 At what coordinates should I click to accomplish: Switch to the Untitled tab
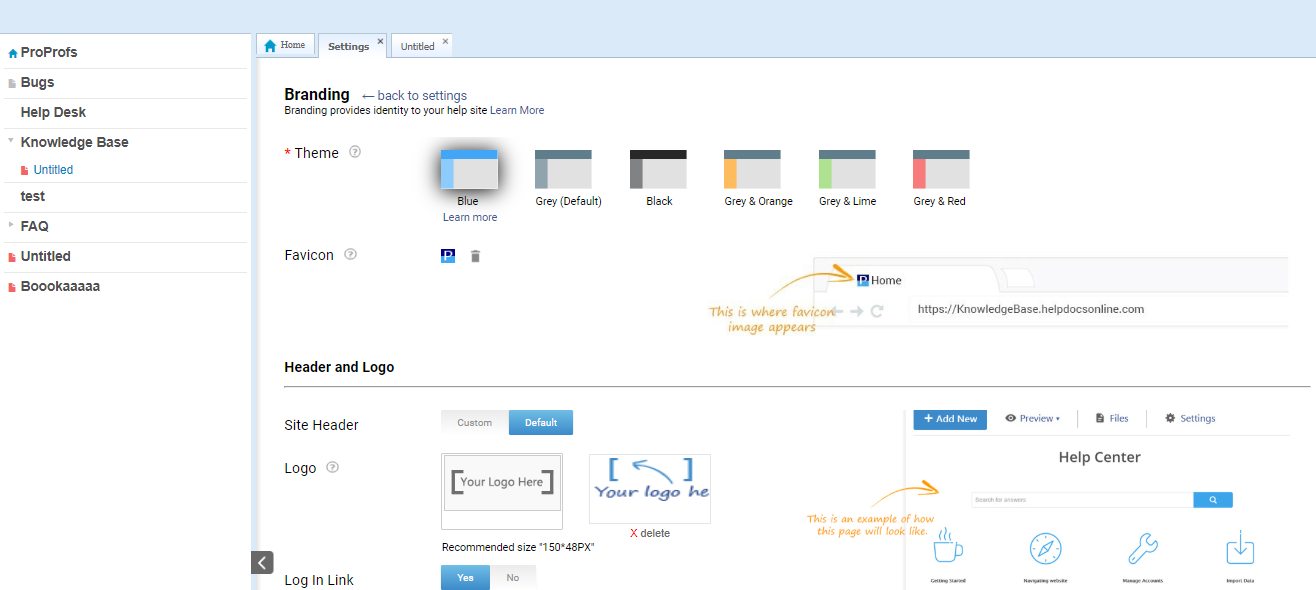coord(417,46)
